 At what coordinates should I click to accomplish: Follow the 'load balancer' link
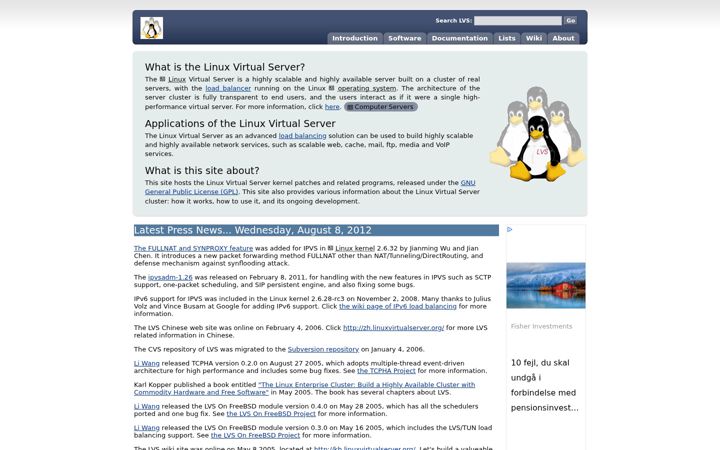[228, 88]
